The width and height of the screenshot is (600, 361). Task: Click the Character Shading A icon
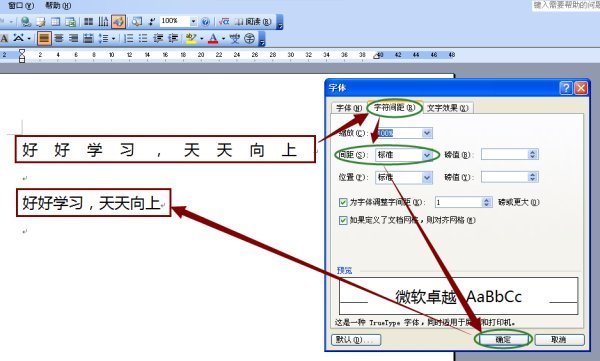4,38
